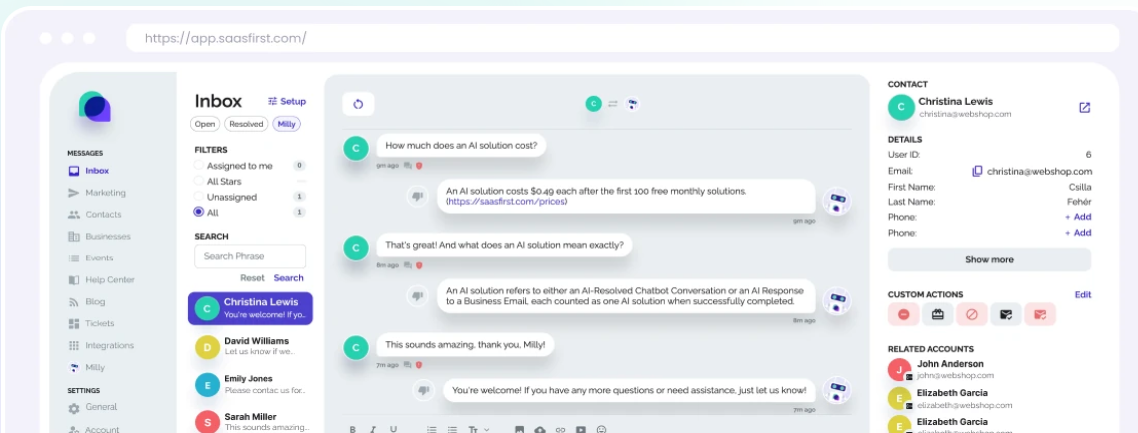
Task: Thumbs down the AI-Resolved Chatbot Conversation answer
Action: point(417,296)
